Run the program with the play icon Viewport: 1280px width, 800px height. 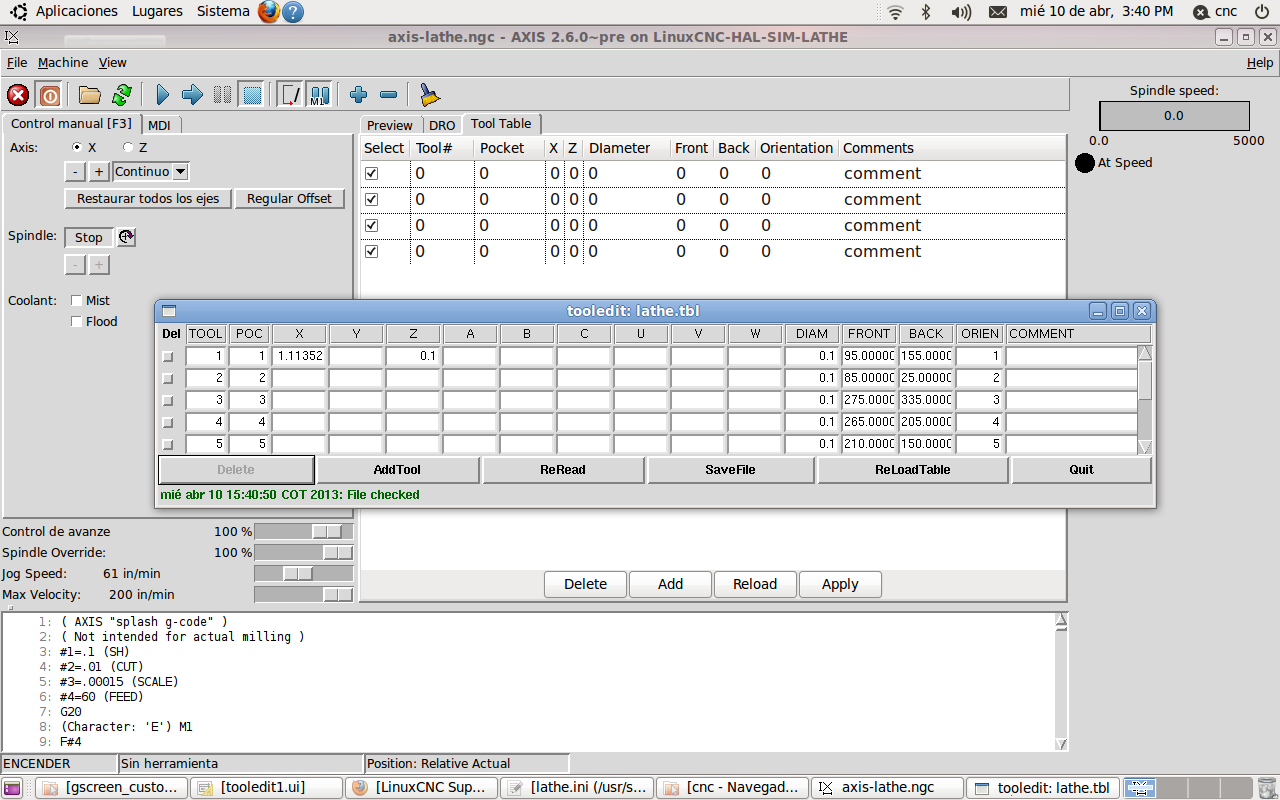(163, 95)
